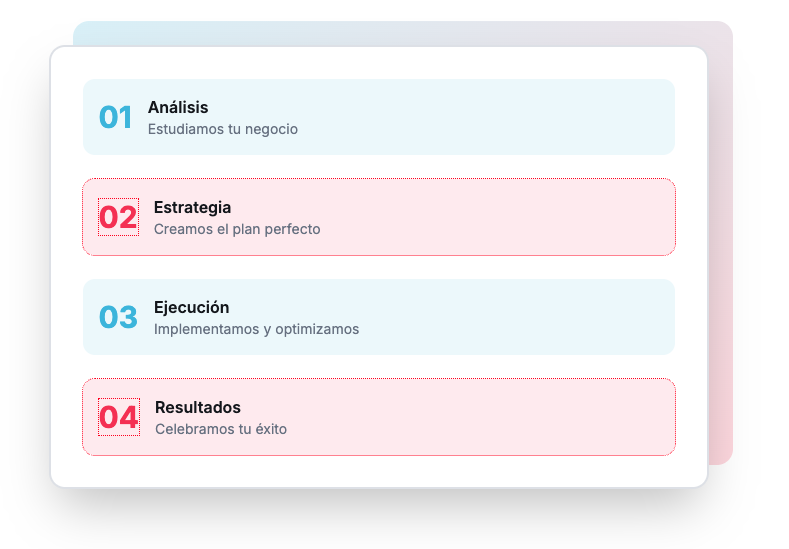This screenshot has height=549, width=789.
Task: Open the Estrategia heading
Action: coord(192,207)
